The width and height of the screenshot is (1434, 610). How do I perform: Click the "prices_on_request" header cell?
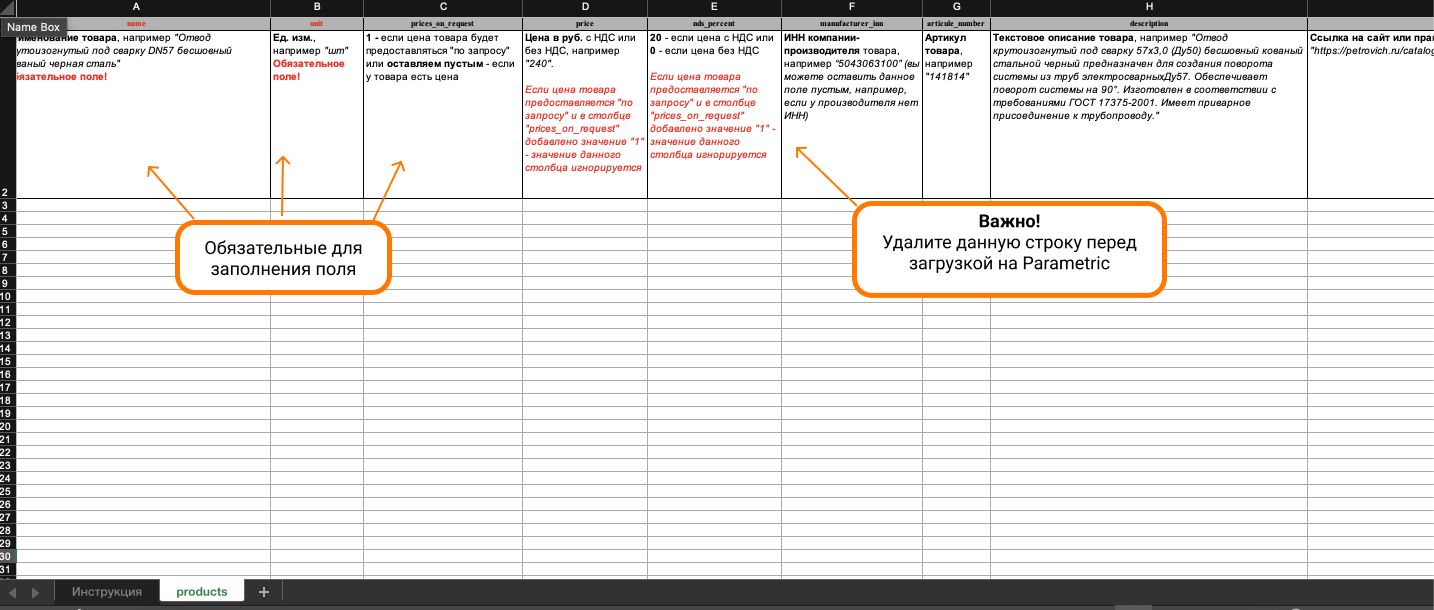tap(443, 23)
